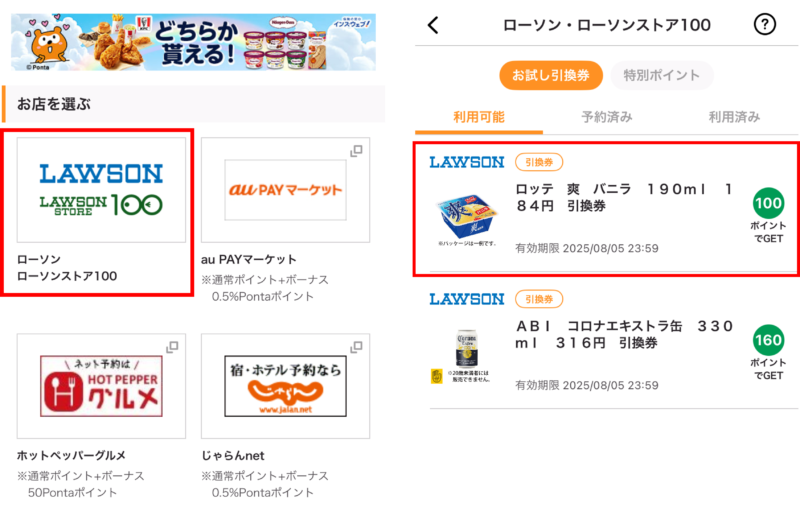
Task: Tap the green 100 points badge
Action: (768, 203)
